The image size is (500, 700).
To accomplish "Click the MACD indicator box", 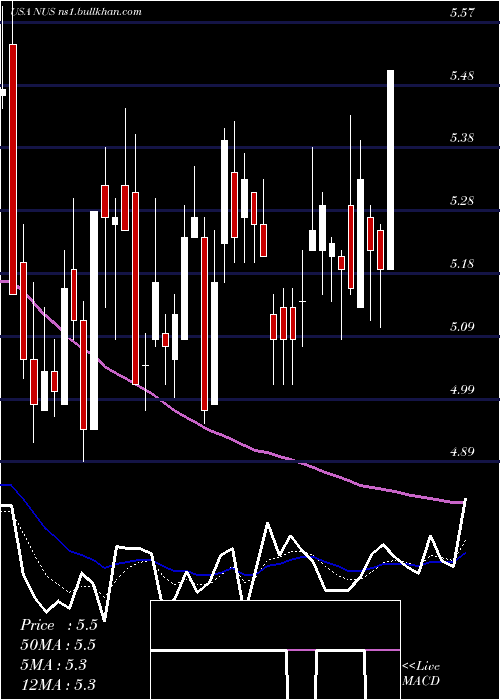I will pos(275,650).
